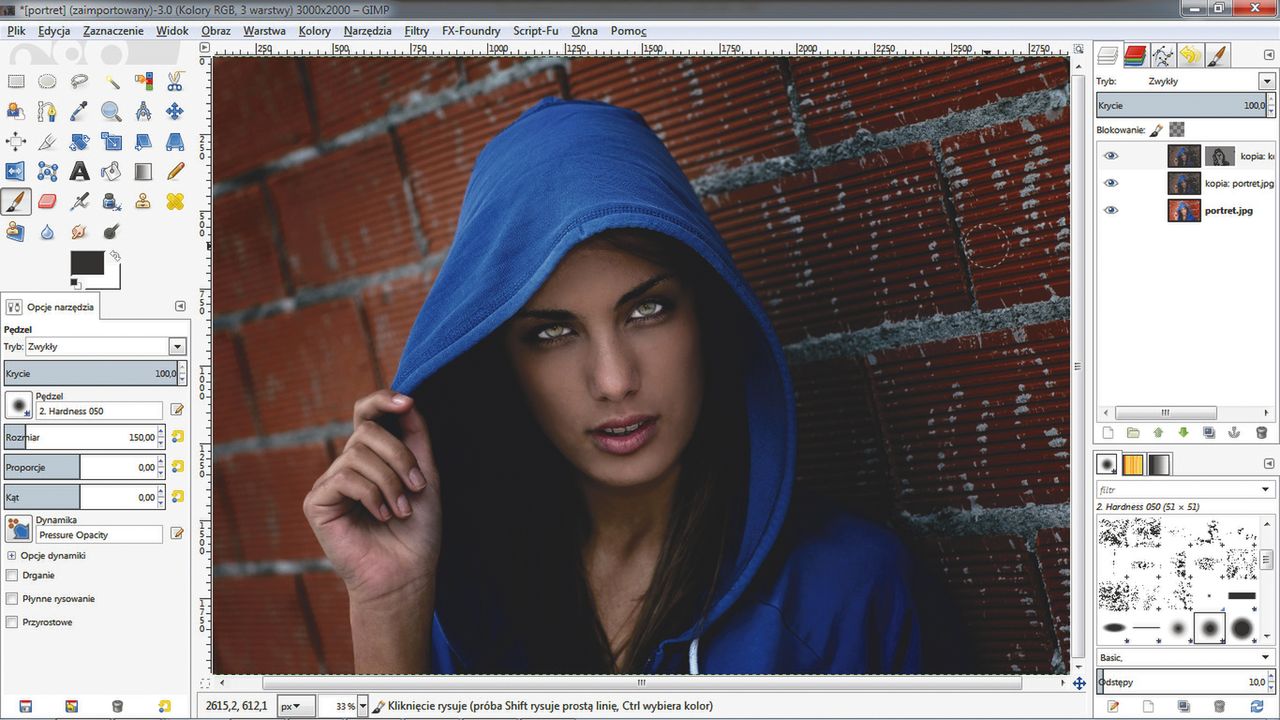Select the Free Select lasso tool

[x=79, y=82]
